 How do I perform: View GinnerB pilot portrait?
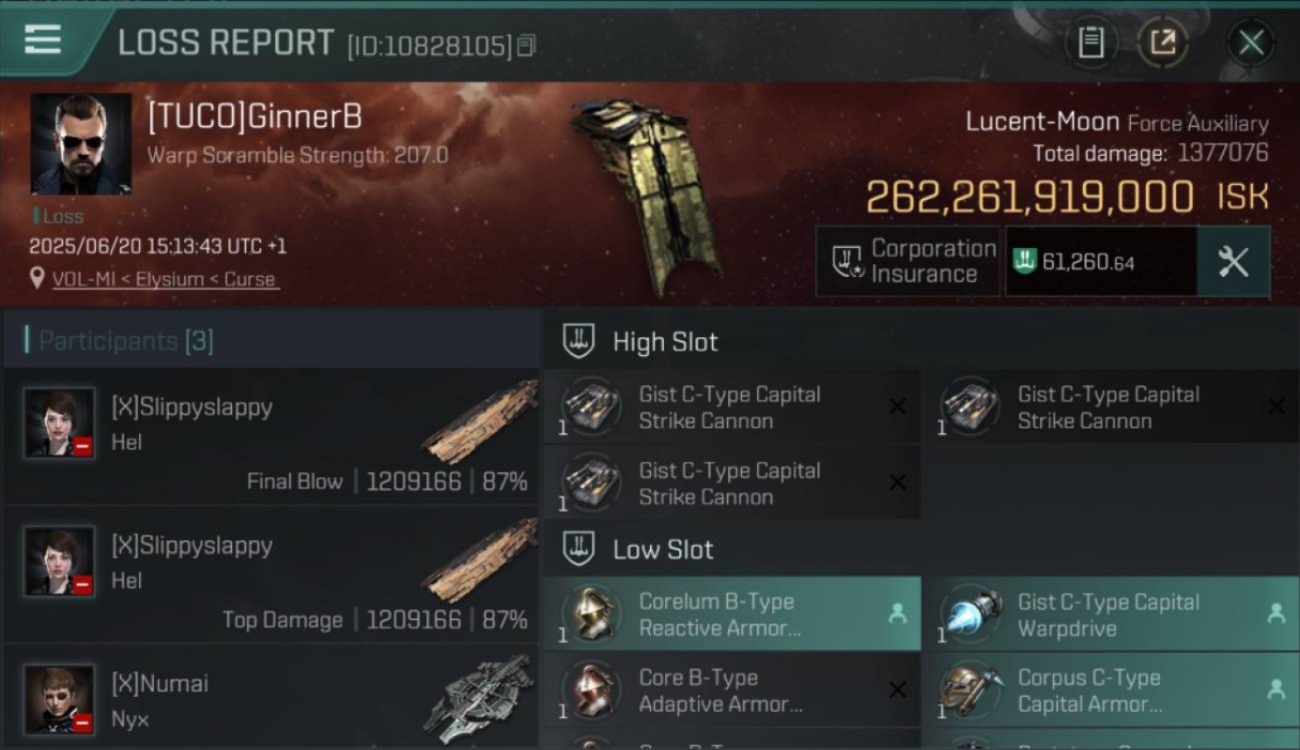click(x=81, y=144)
